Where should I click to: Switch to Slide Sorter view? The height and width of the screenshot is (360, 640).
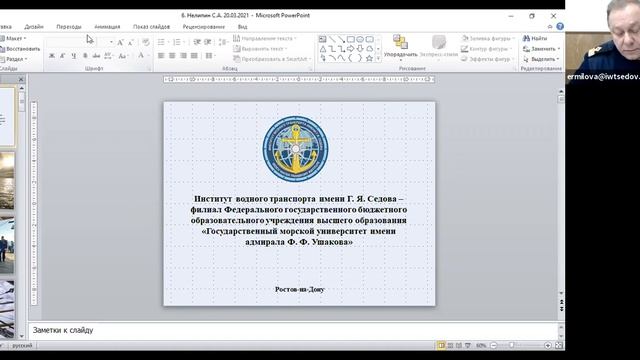tap(450, 345)
